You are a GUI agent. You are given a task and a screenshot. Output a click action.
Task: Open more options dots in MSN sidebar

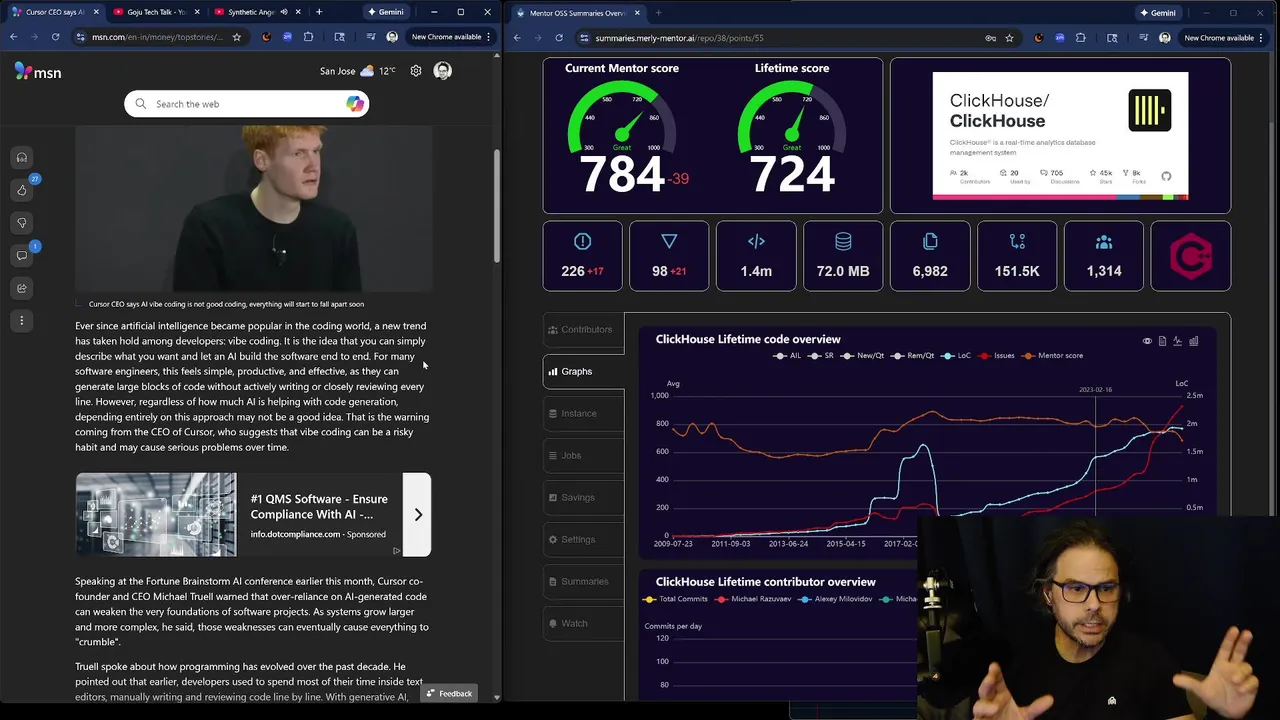tap(22, 321)
